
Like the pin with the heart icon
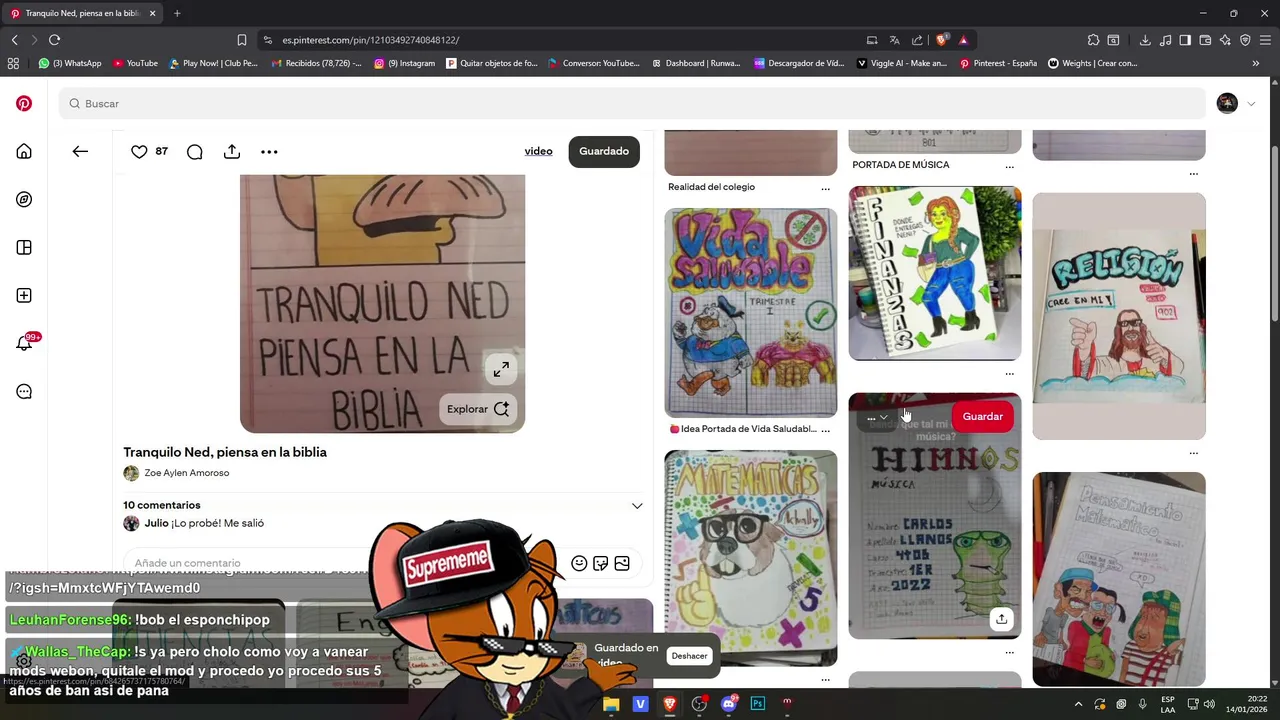tap(139, 151)
